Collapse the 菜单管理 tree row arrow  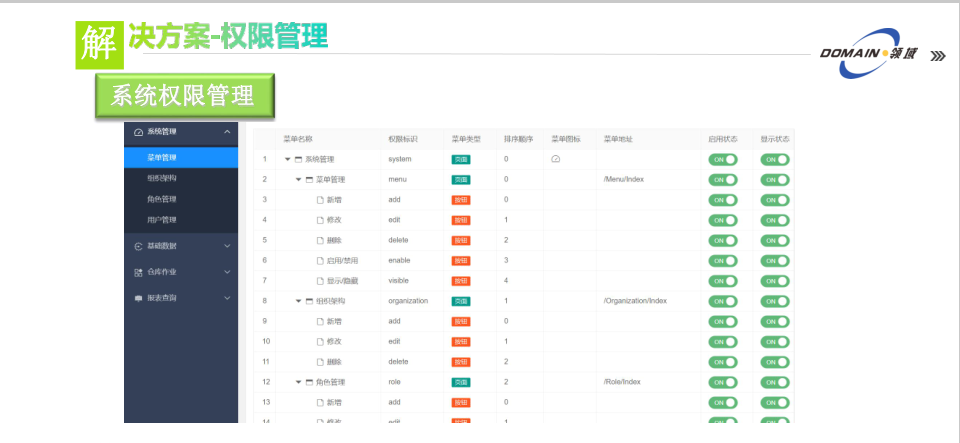(298, 180)
